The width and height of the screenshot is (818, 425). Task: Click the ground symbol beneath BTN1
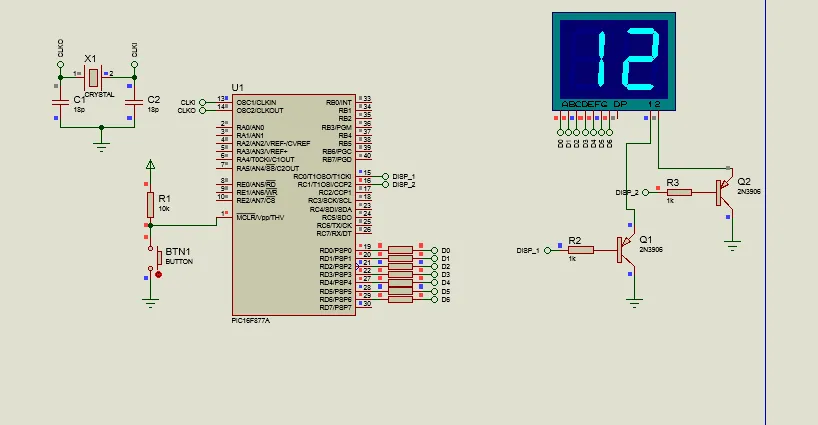pyautogui.click(x=150, y=303)
